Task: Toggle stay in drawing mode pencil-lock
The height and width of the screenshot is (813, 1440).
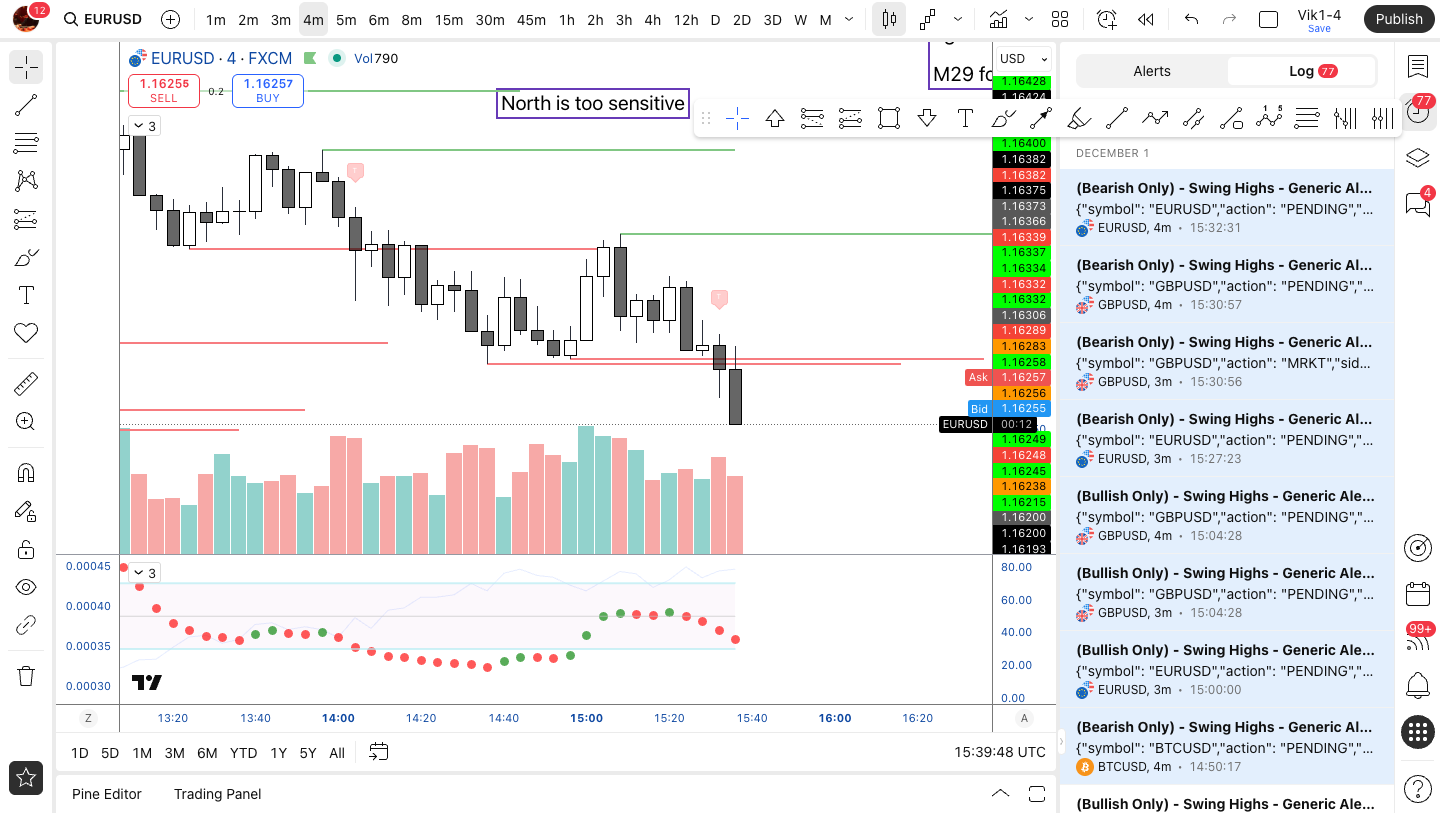Action: coord(26,511)
